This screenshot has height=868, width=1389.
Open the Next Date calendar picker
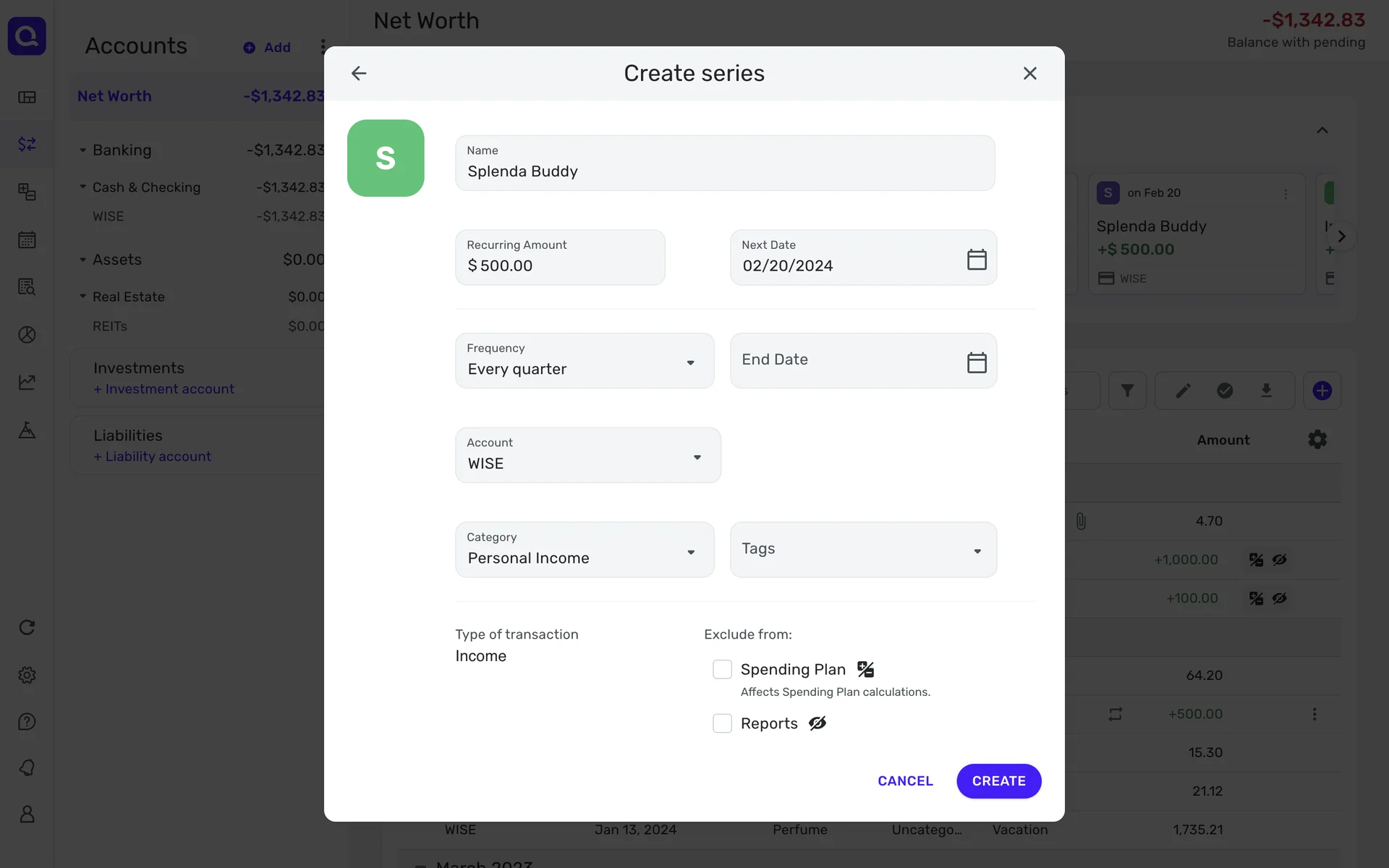[977, 259]
